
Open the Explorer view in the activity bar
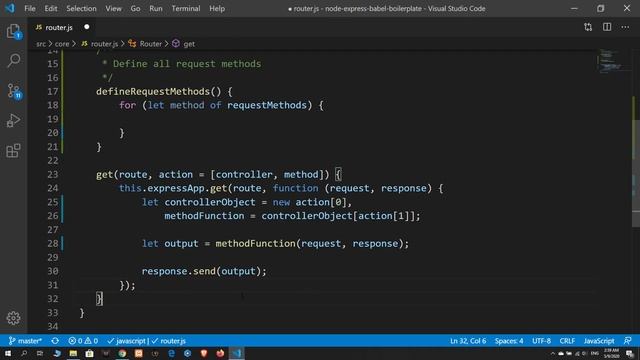tap(13, 31)
